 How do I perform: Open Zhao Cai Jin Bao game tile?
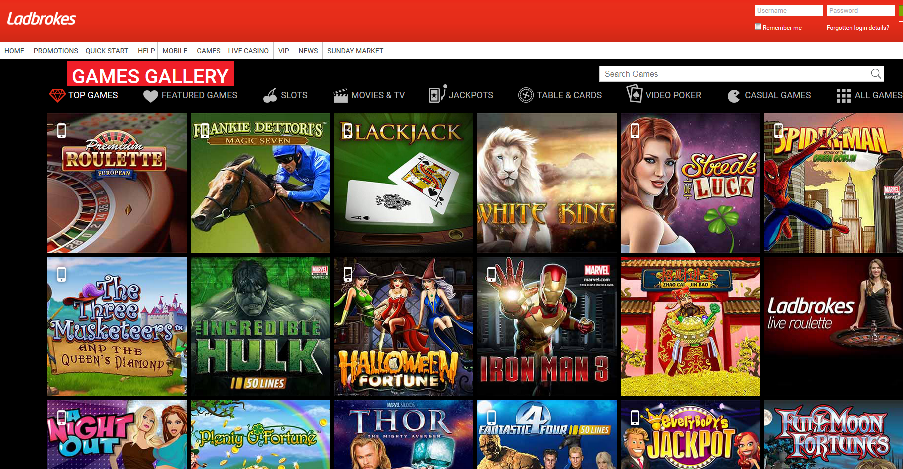tap(690, 327)
